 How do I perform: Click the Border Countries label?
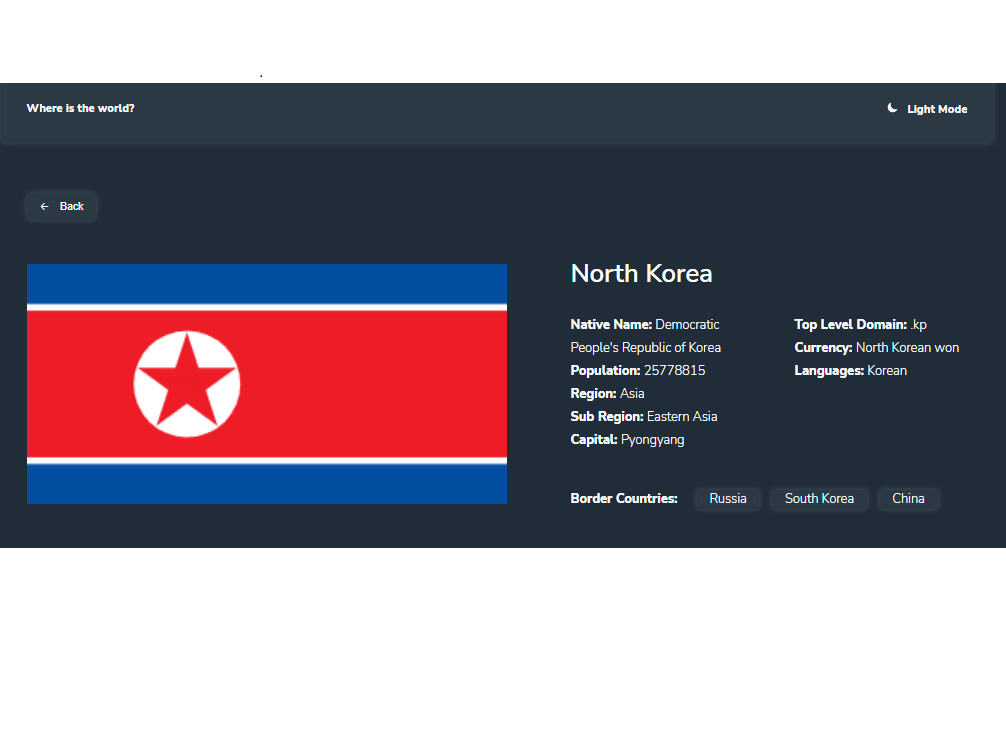coord(624,498)
